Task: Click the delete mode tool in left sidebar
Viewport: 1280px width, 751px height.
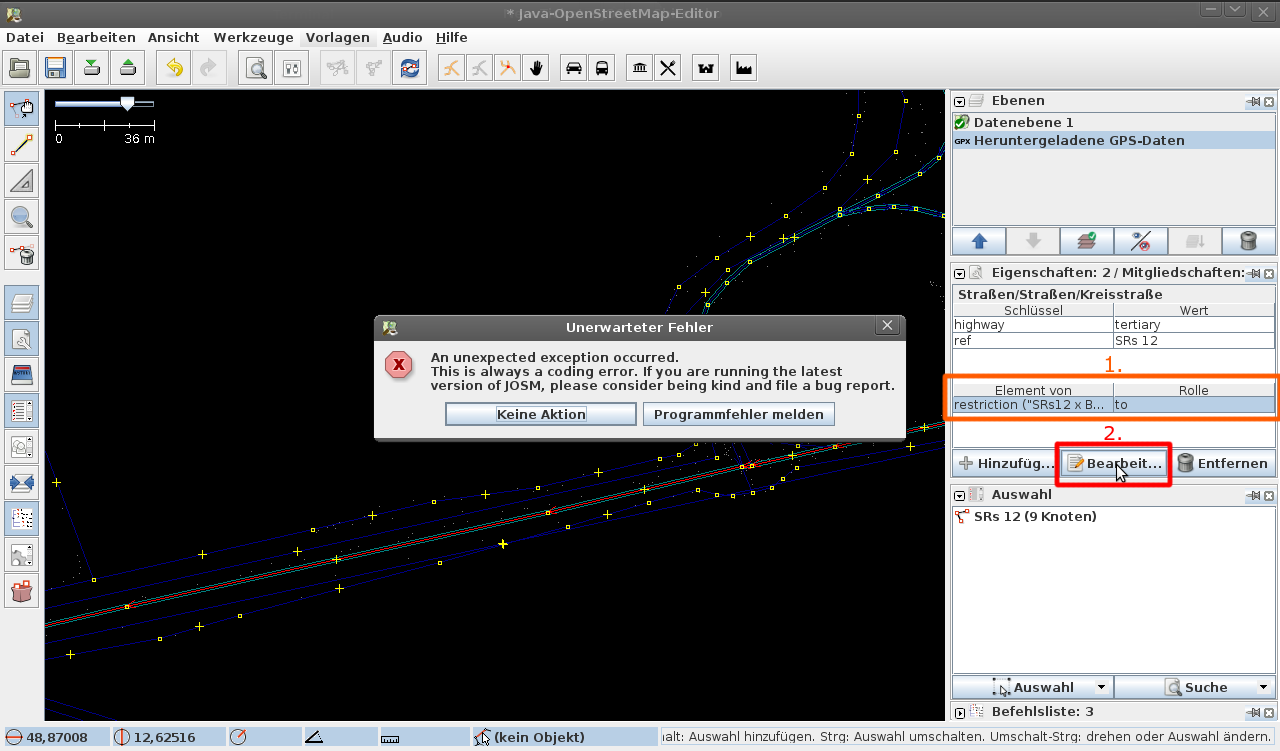Action: [x=21, y=254]
